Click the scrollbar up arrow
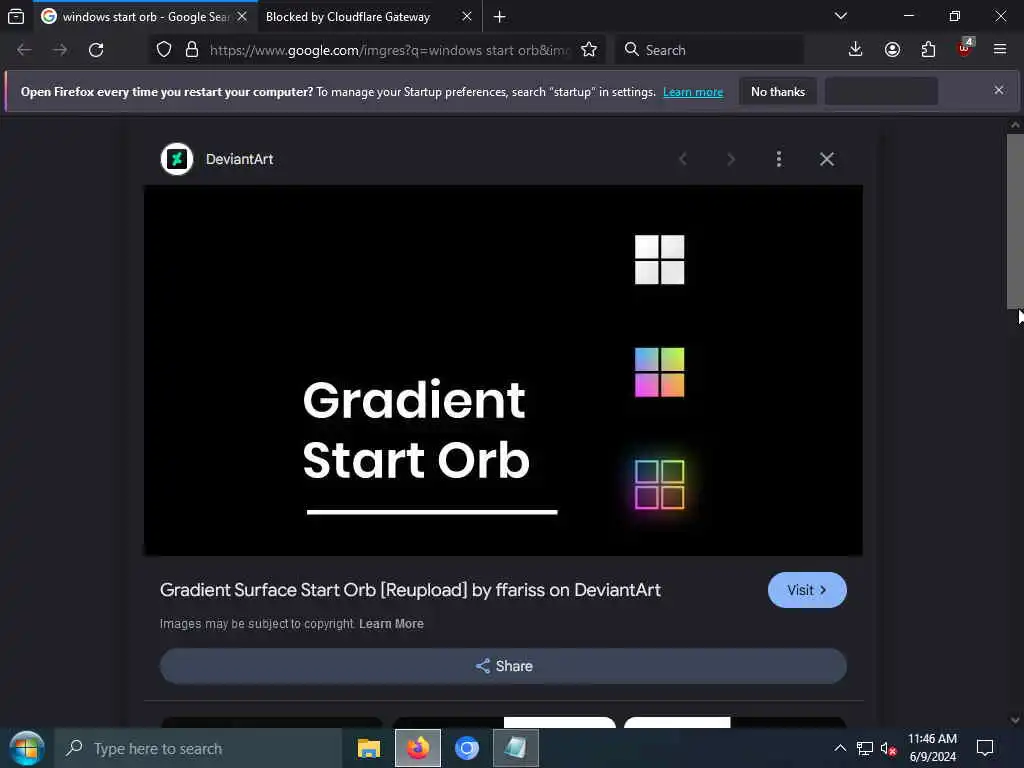Image resolution: width=1024 pixels, height=768 pixels. click(1015, 124)
